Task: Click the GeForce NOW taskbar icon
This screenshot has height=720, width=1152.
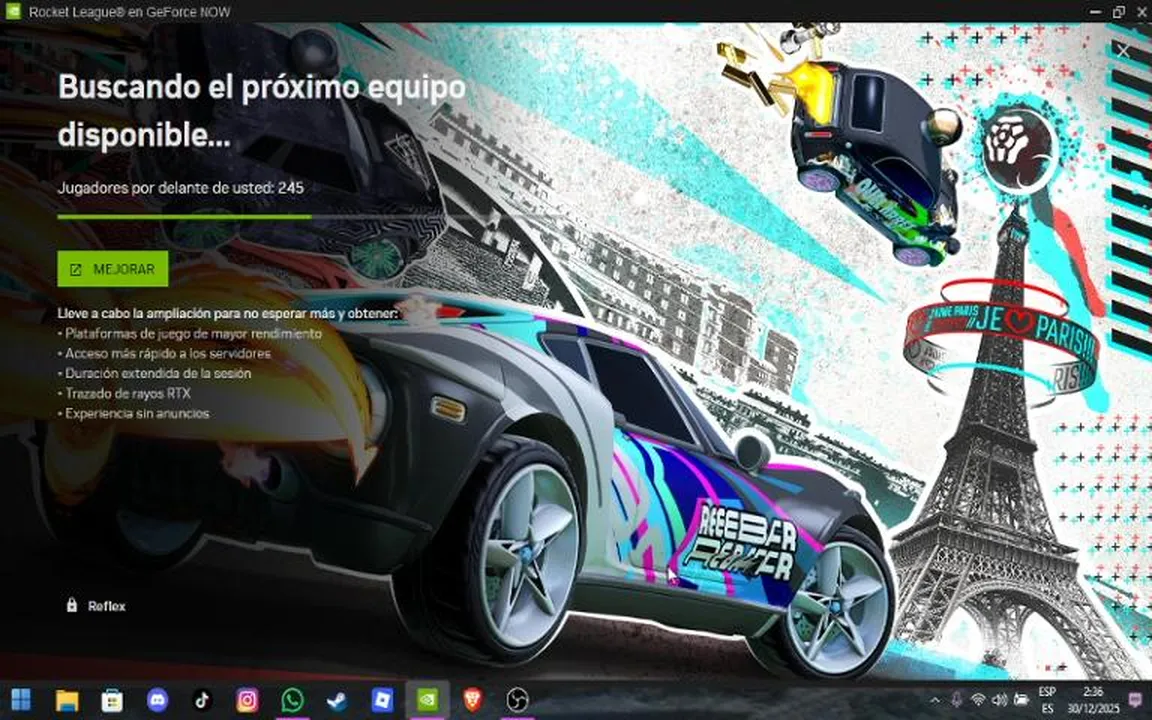Action: click(x=428, y=700)
